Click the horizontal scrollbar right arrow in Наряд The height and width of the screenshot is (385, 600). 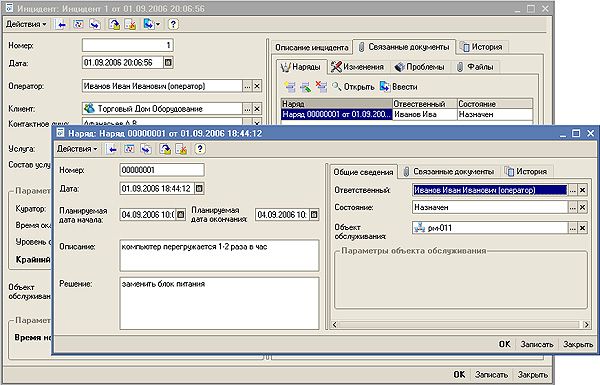(x=586, y=325)
